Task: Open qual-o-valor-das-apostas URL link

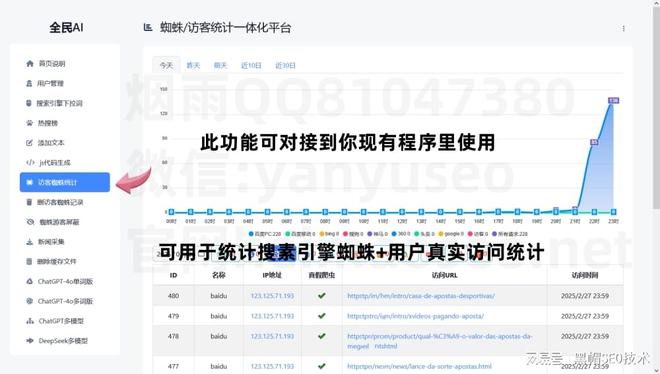Action: tap(439, 341)
